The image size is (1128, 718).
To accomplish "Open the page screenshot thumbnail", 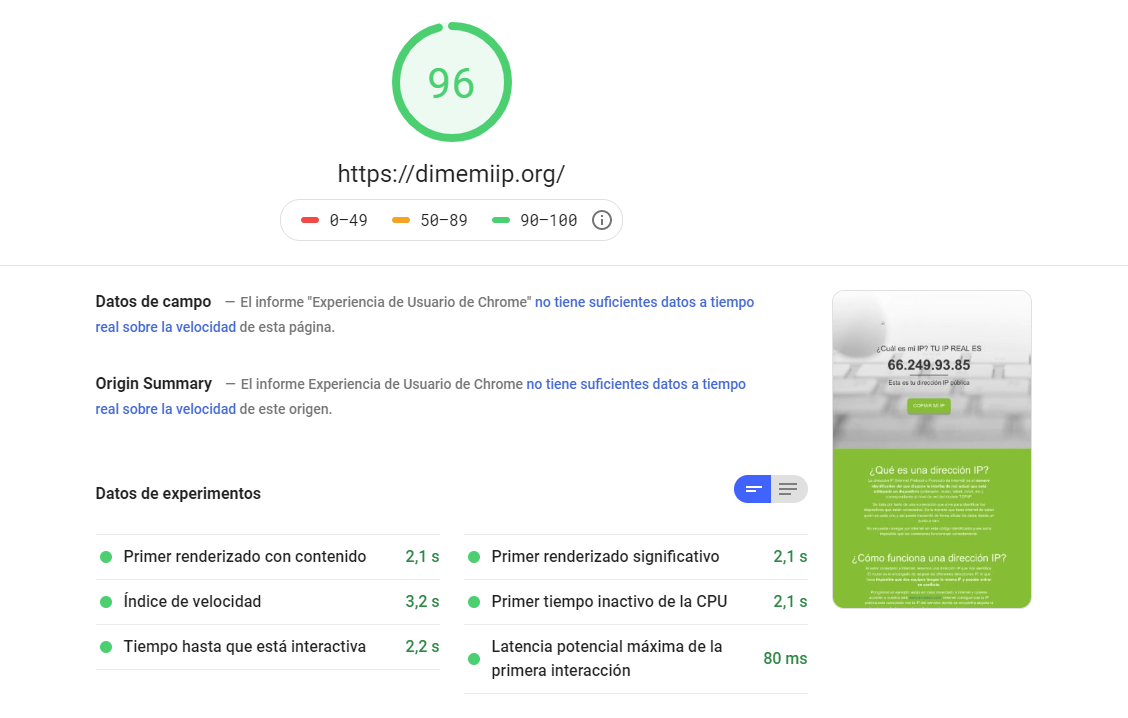I will [x=931, y=449].
